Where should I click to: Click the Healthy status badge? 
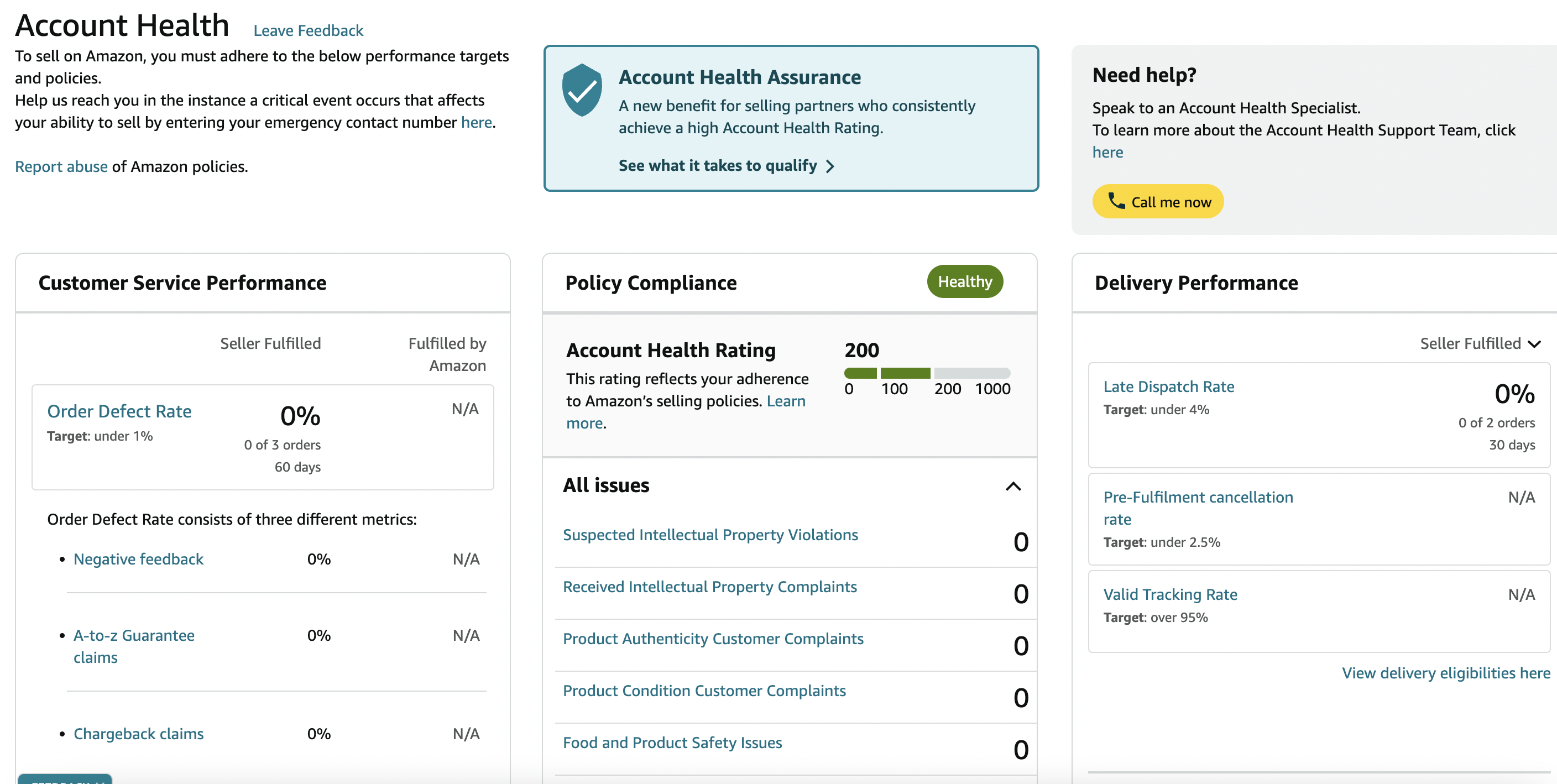[x=965, y=281]
